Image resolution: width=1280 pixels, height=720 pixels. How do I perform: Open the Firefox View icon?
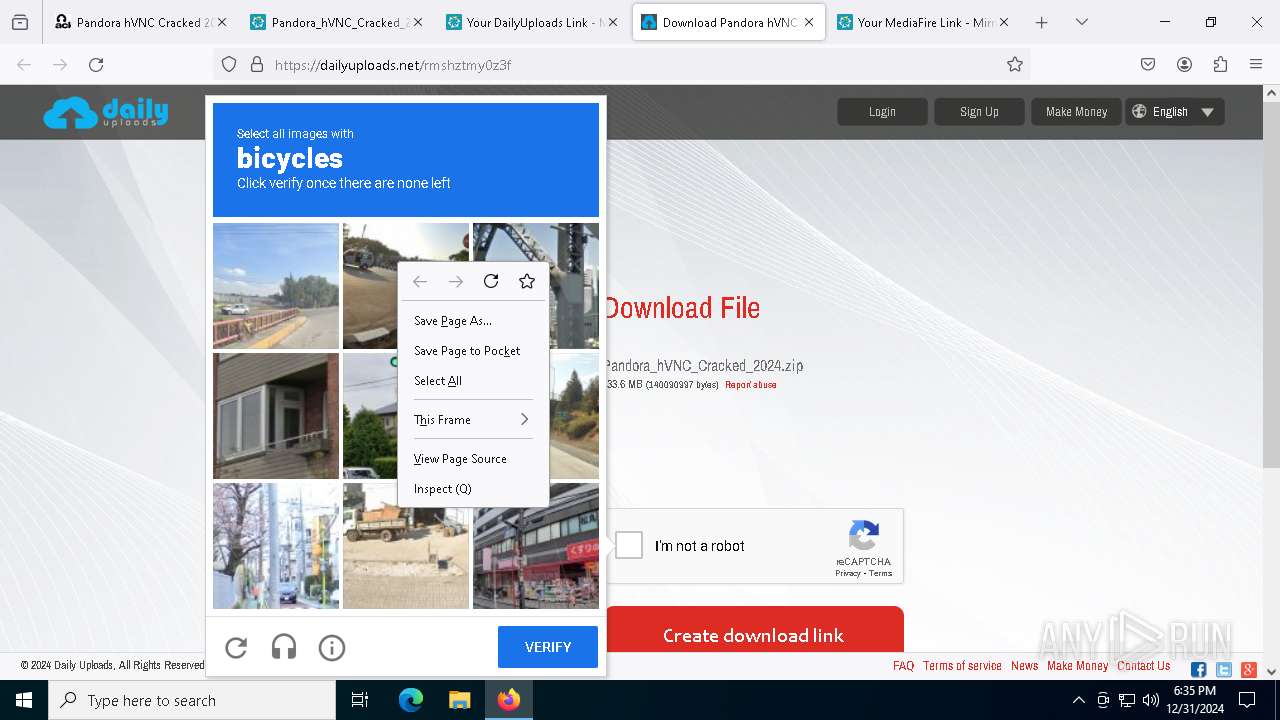coord(20,22)
